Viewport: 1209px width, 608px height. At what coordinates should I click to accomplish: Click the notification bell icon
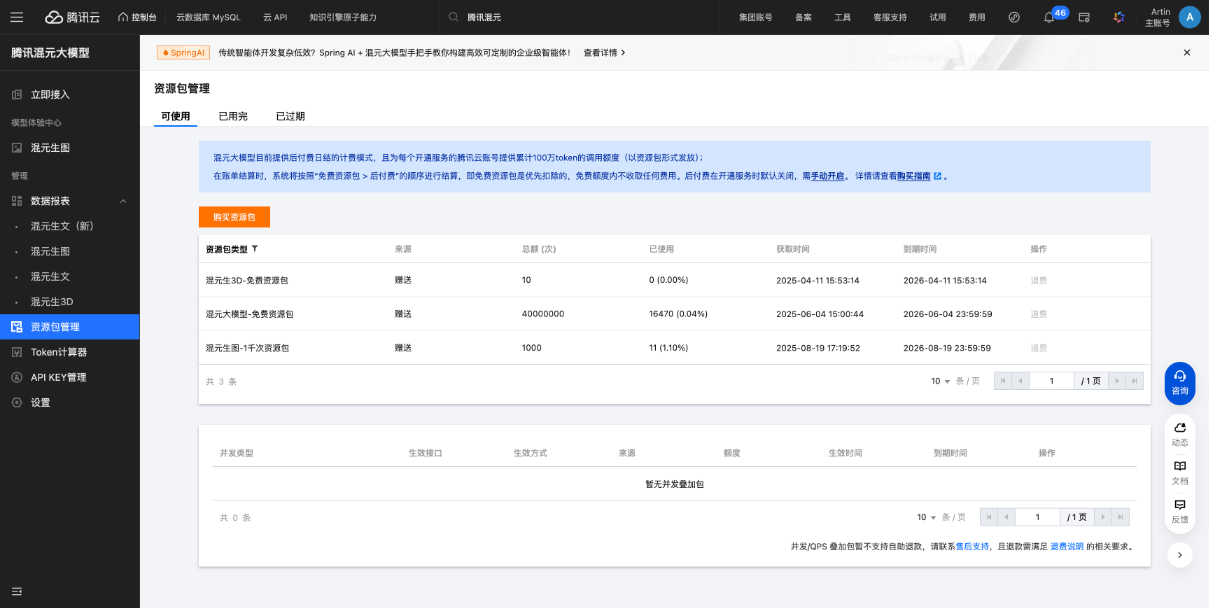pyautogui.click(x=1049, y=17)
